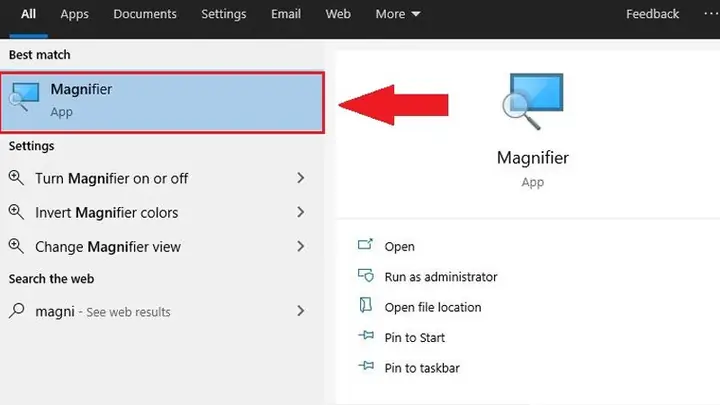
Task: Click the search icon beside magni web result
Action: point(17,310)
